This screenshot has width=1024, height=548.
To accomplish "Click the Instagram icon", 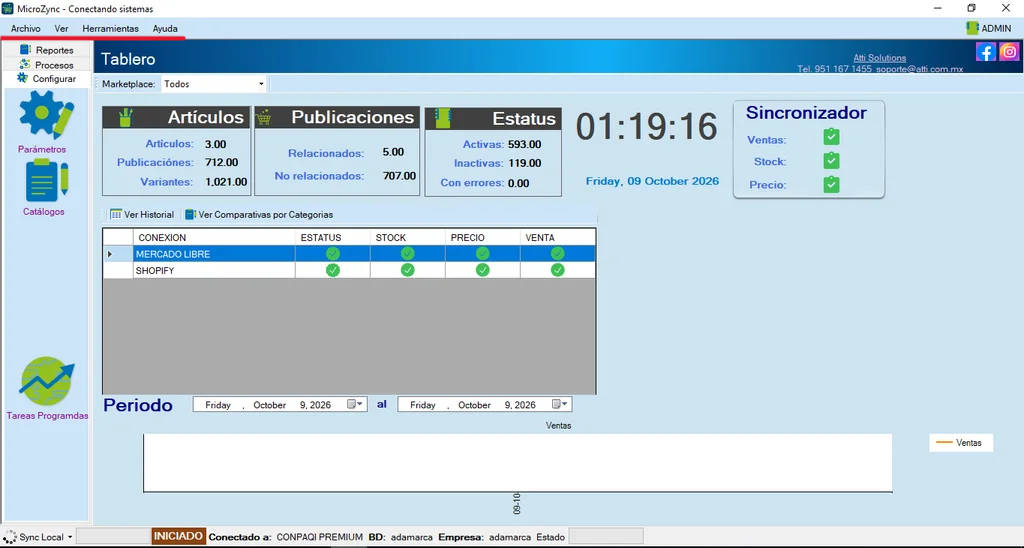I will 1008,52.
